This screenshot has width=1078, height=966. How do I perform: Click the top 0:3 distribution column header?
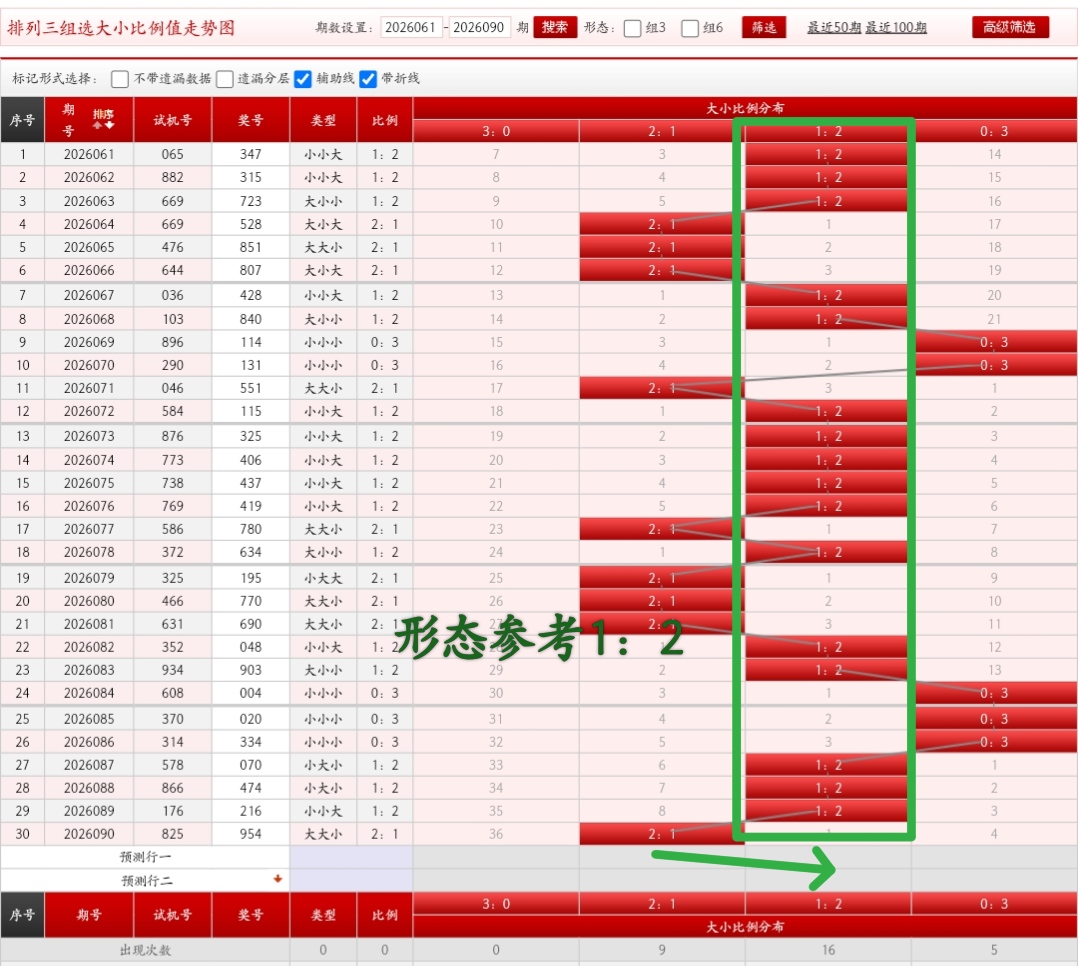click(994, 131)
